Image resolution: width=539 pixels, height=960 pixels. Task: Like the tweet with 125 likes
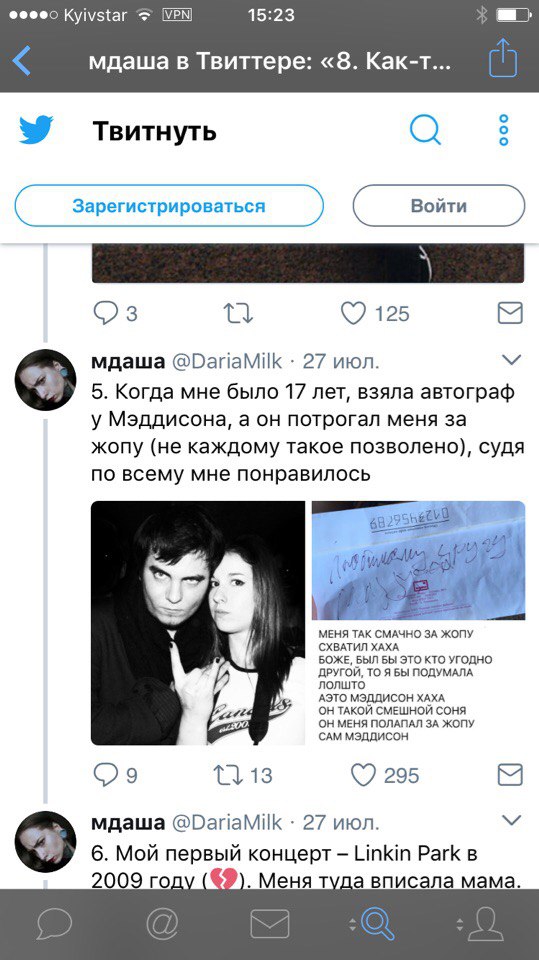coord(353,313)
